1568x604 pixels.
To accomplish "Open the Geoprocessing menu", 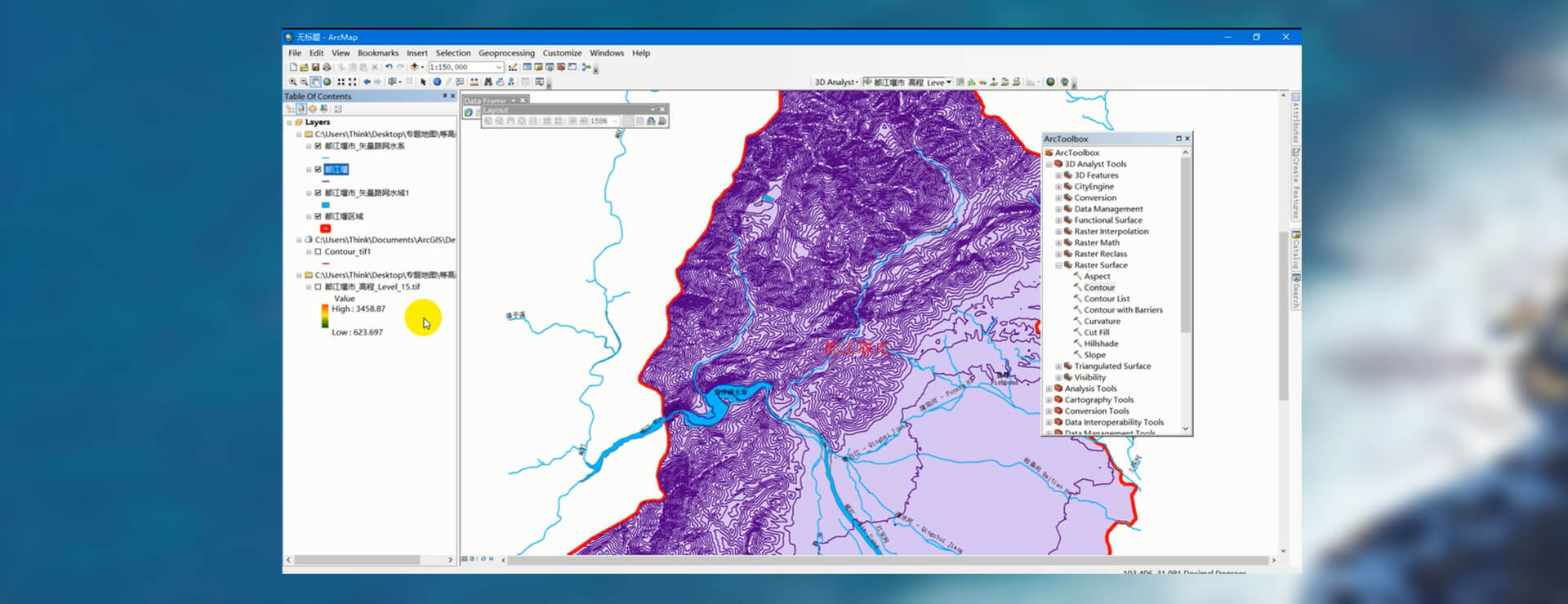I will [506, 53].
